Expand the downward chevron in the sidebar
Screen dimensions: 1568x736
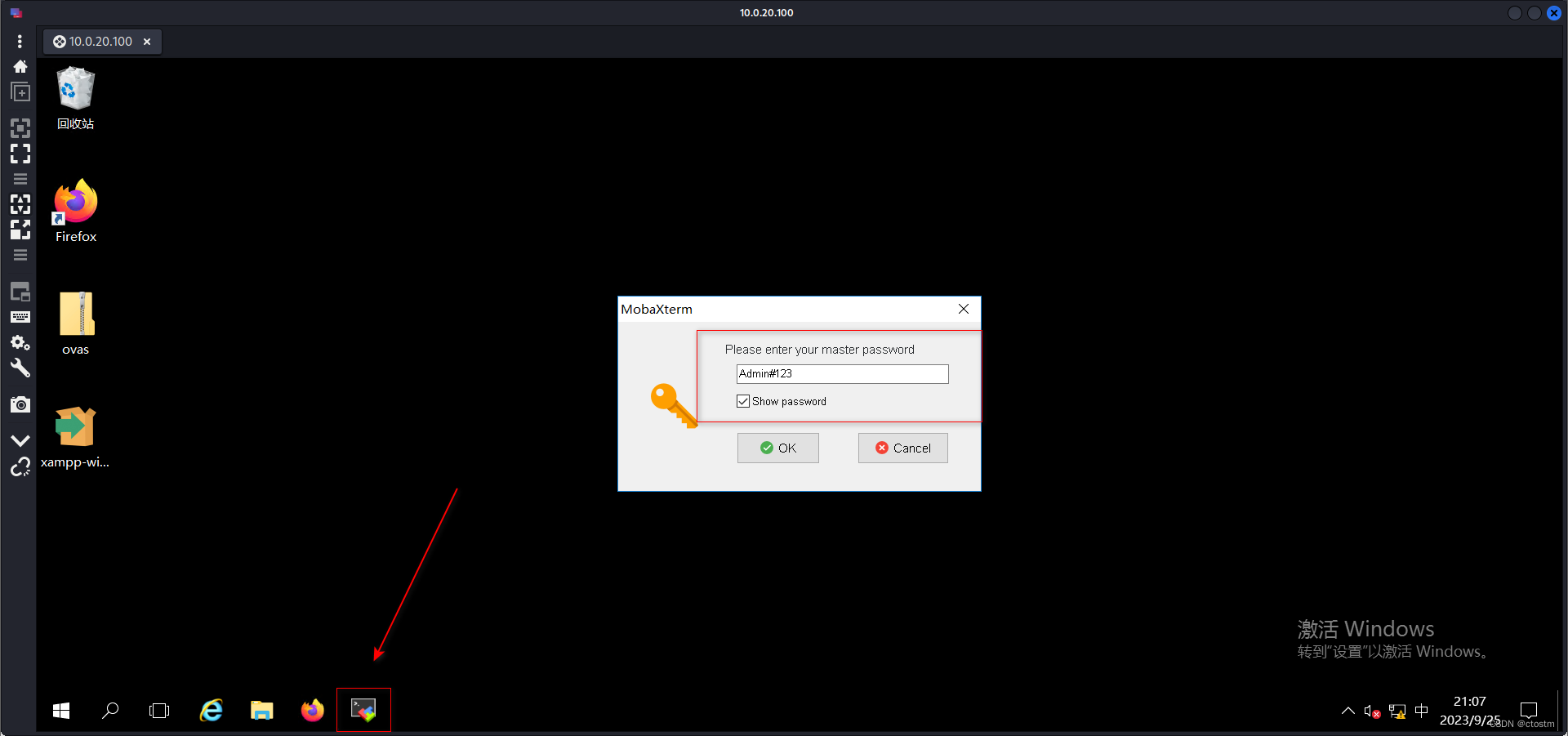click(x=20, y=440)
